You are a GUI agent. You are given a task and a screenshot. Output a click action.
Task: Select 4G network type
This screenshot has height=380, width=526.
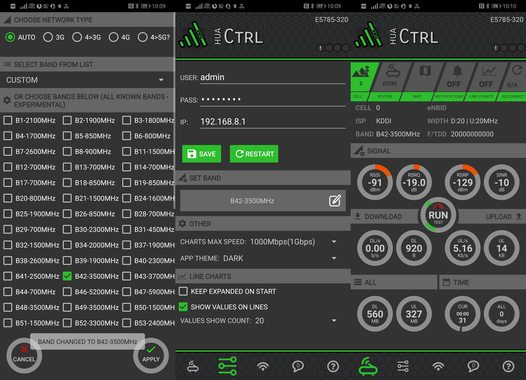click(119, 37)
